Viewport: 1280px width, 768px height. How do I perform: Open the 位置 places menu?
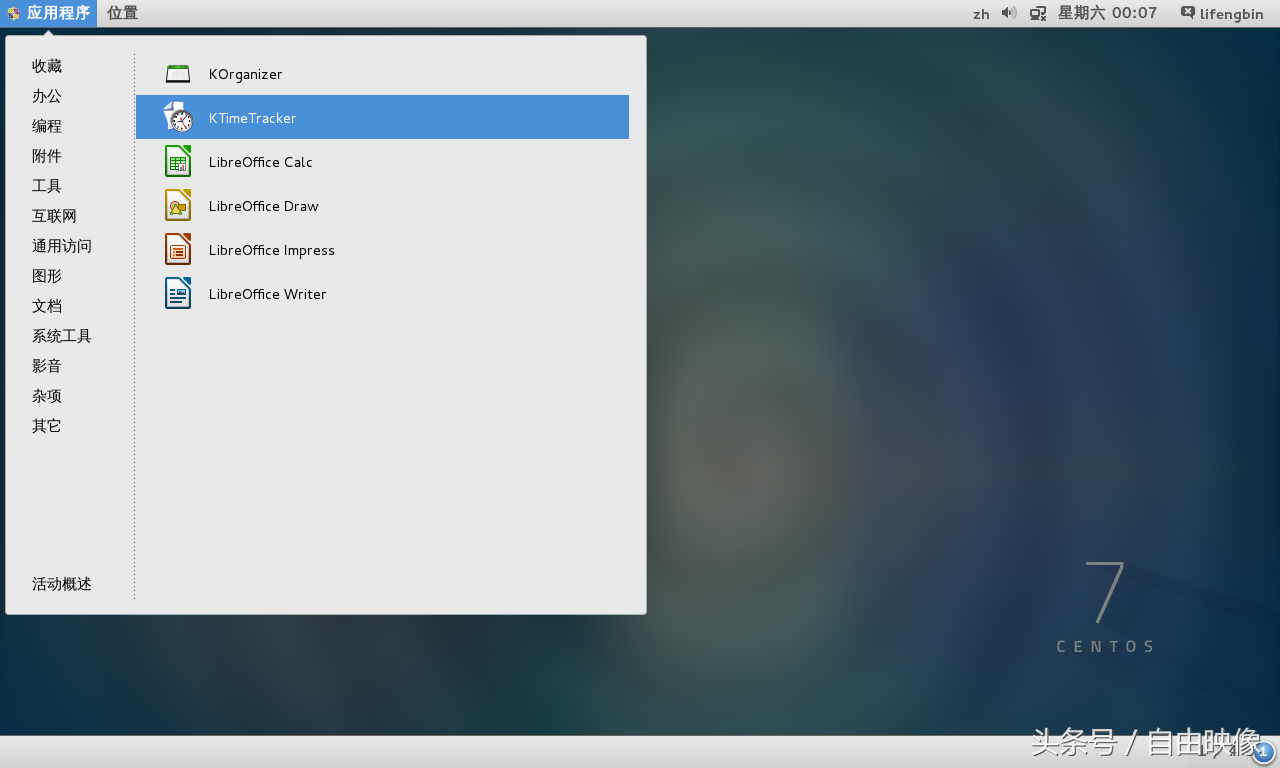[122, 13]
